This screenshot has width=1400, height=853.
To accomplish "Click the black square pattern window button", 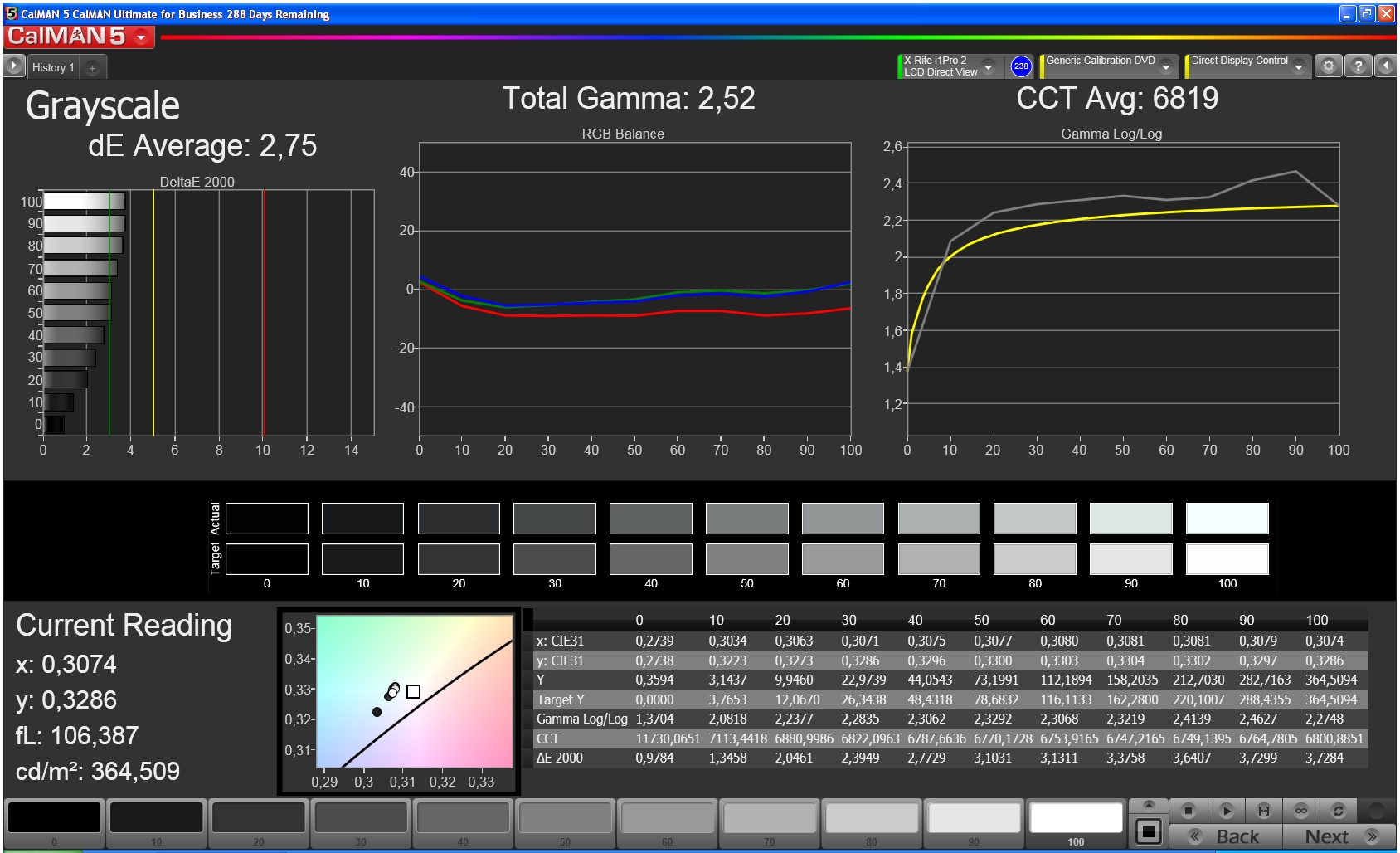I will click(x=1149, y=831).
